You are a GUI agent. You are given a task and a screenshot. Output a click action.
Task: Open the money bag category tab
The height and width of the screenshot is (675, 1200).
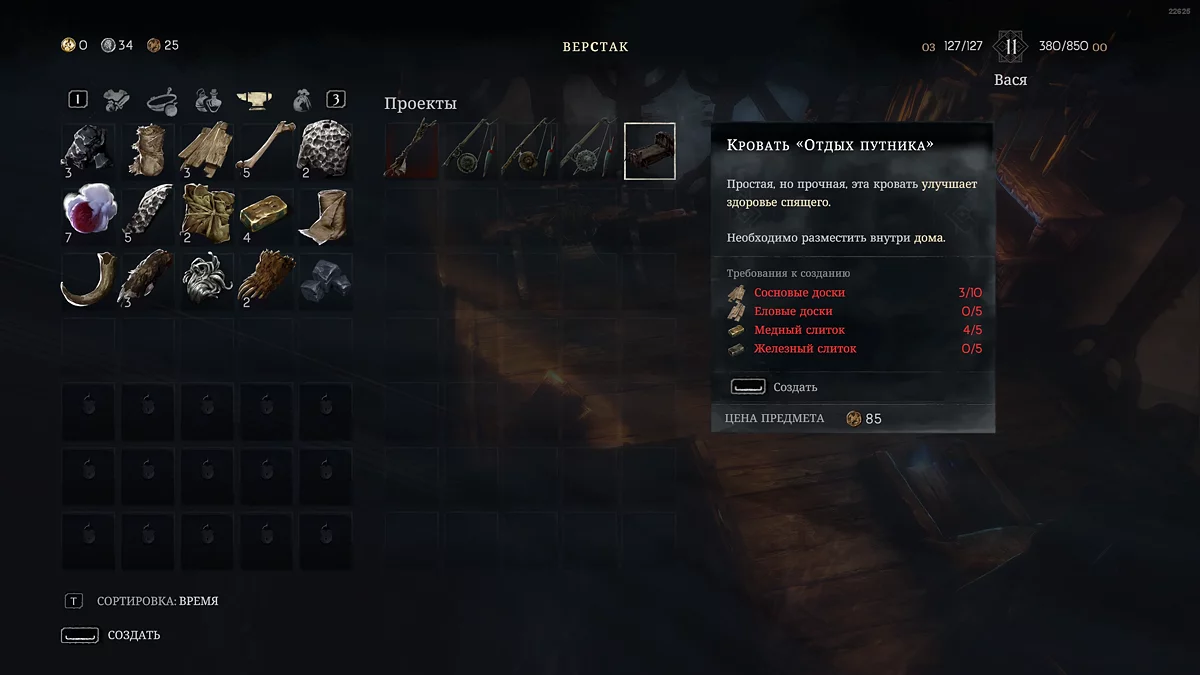pyautogui.click(x=302, y=99)
